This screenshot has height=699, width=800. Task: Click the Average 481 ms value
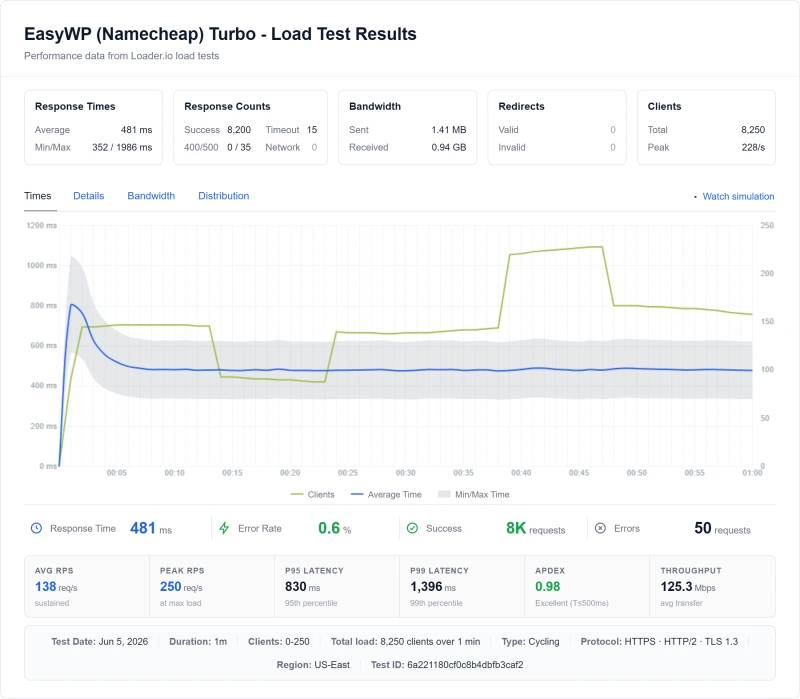point(136,130)
